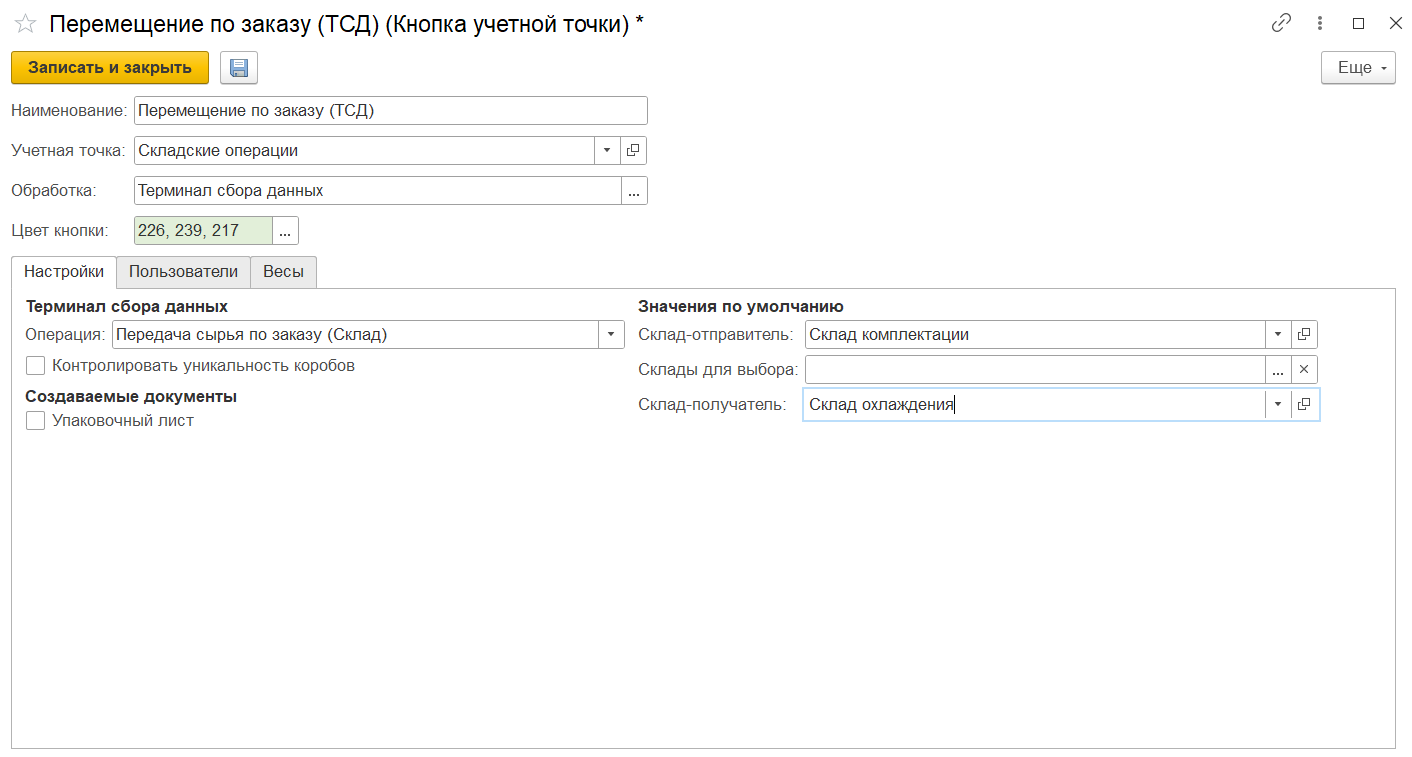Open Учетная точка record with open icon
This screenshot has height=757, width=1412.
click(x=634, y=151)
